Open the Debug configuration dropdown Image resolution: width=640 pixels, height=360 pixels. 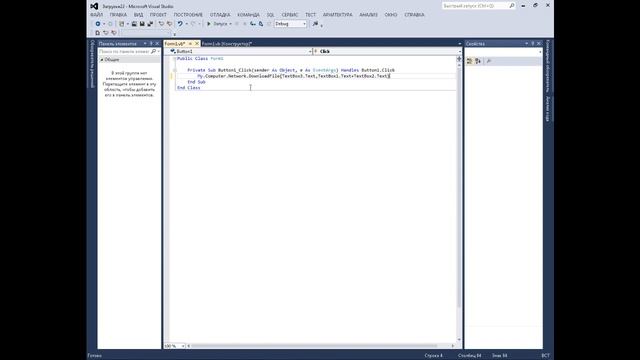[304, 24]
